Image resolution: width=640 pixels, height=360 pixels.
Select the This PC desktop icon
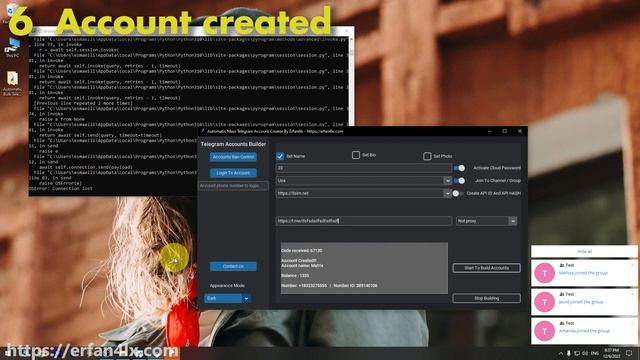pos(12,48)
